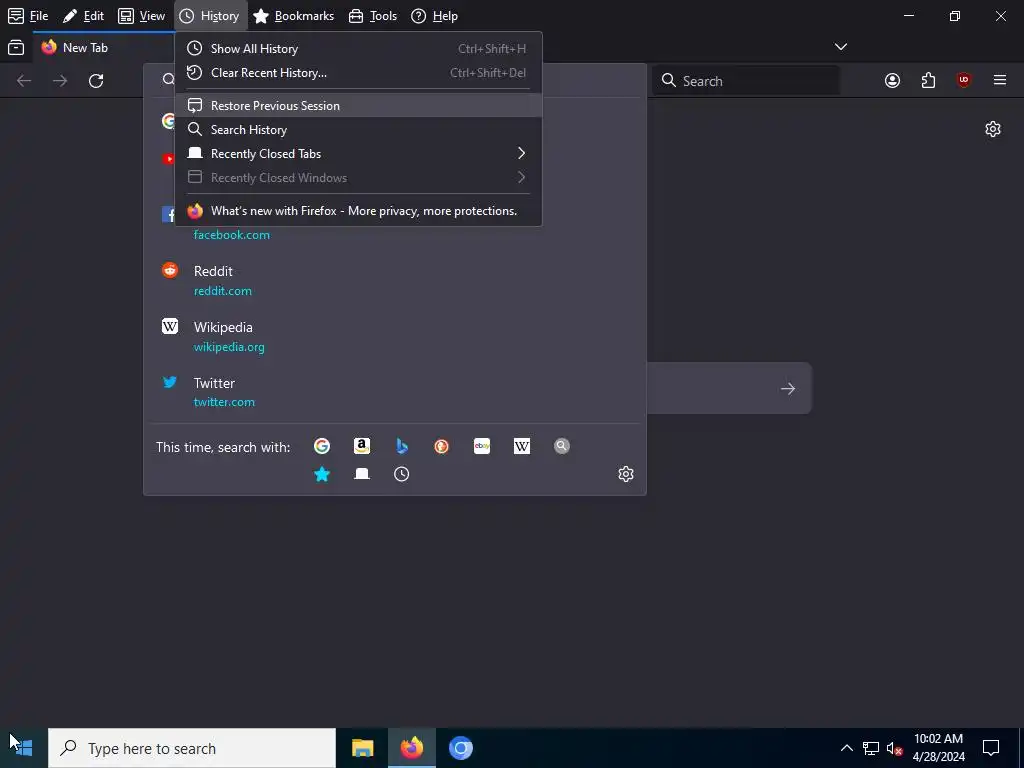Open the hamburger application menu

click(1000, 80)
